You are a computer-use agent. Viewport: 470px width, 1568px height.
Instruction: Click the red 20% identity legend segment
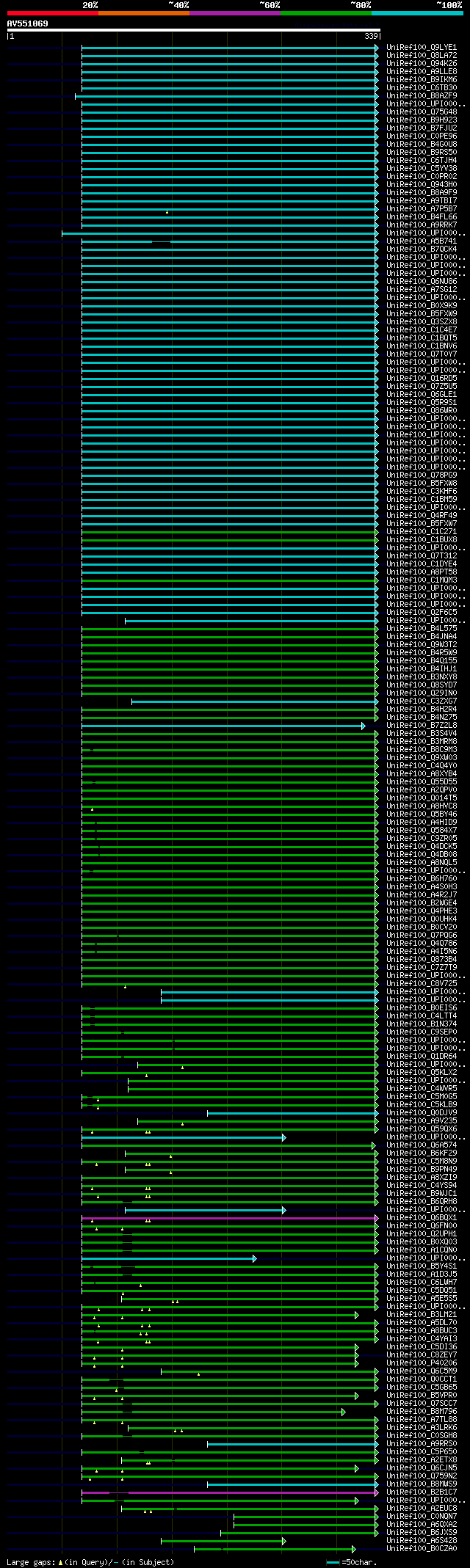53,13
